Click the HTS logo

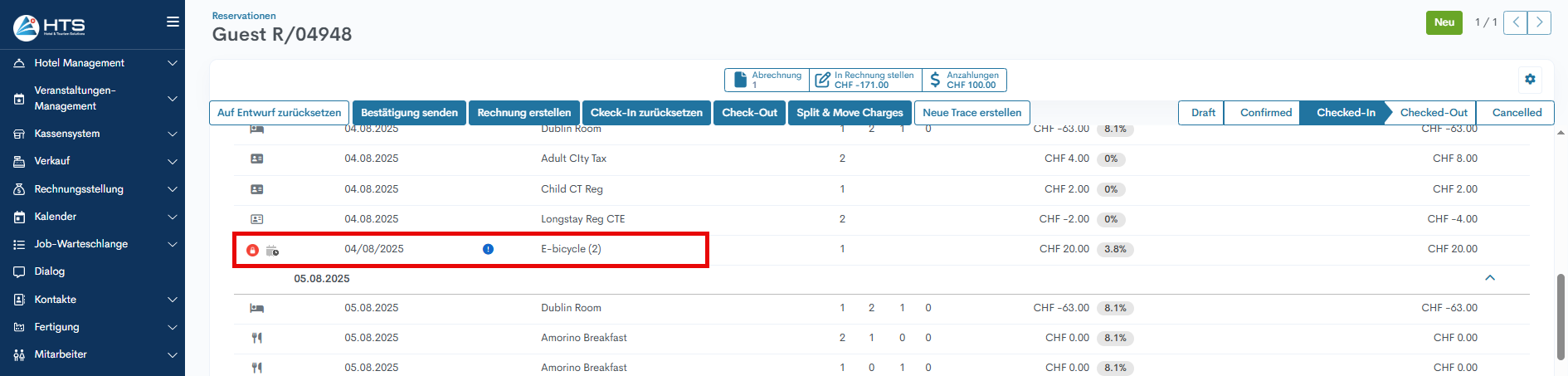[50, 27]
